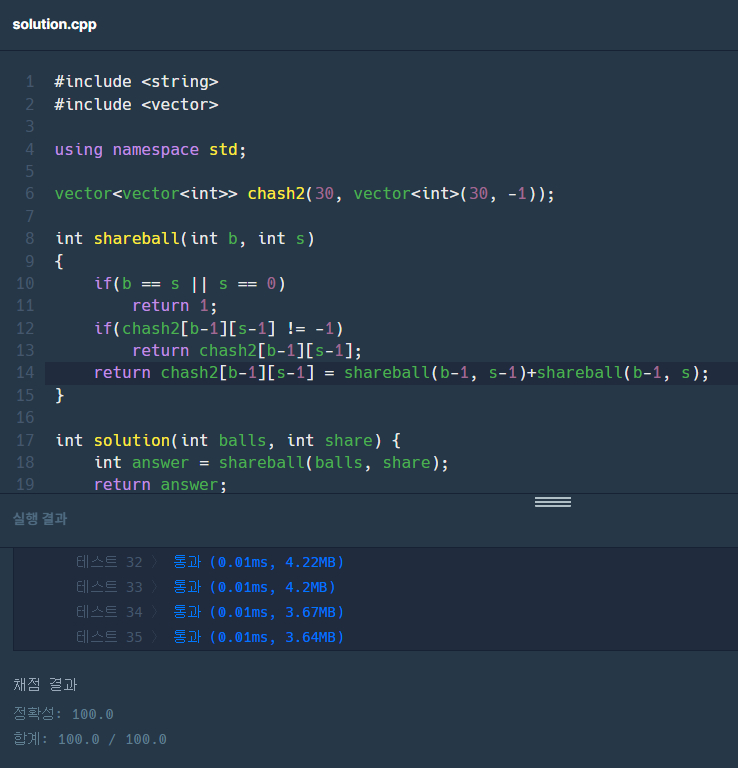
Task: Click '#include <vector>' on line 2
Action: coord(136,104)
